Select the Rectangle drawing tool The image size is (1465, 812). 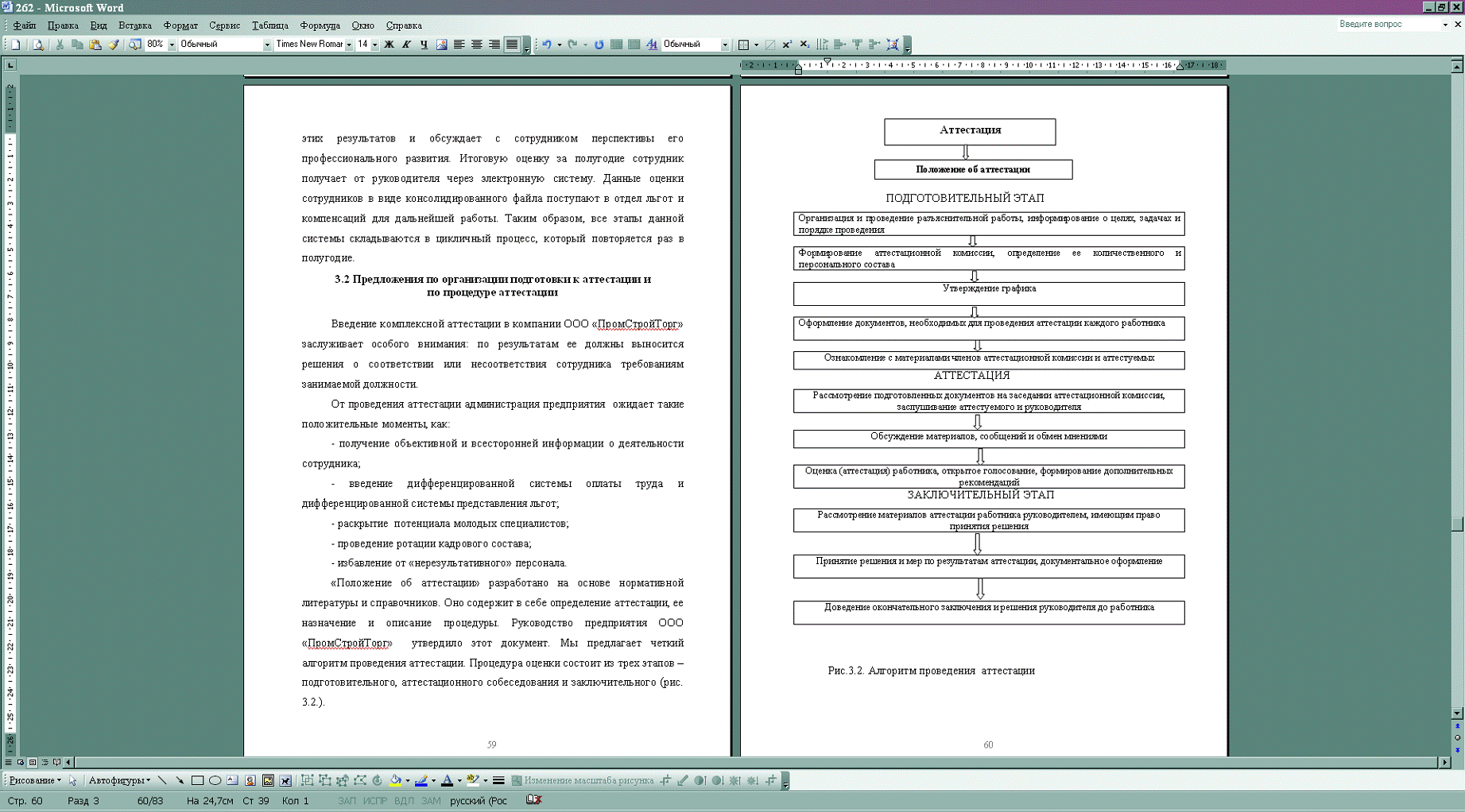coord(197,781)
